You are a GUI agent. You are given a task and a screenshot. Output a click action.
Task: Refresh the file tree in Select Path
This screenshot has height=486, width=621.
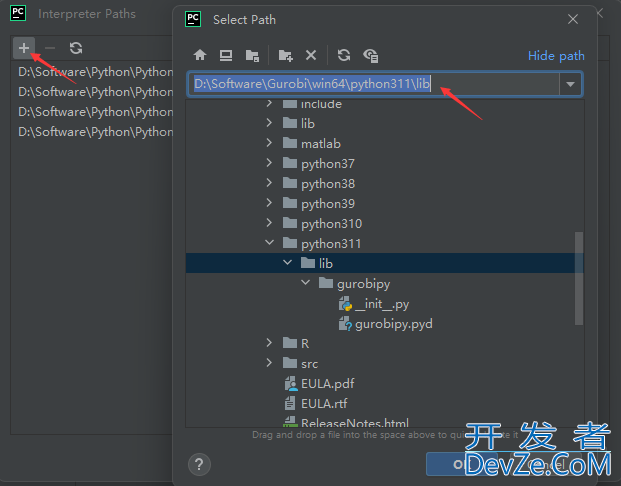coord(344,55)
